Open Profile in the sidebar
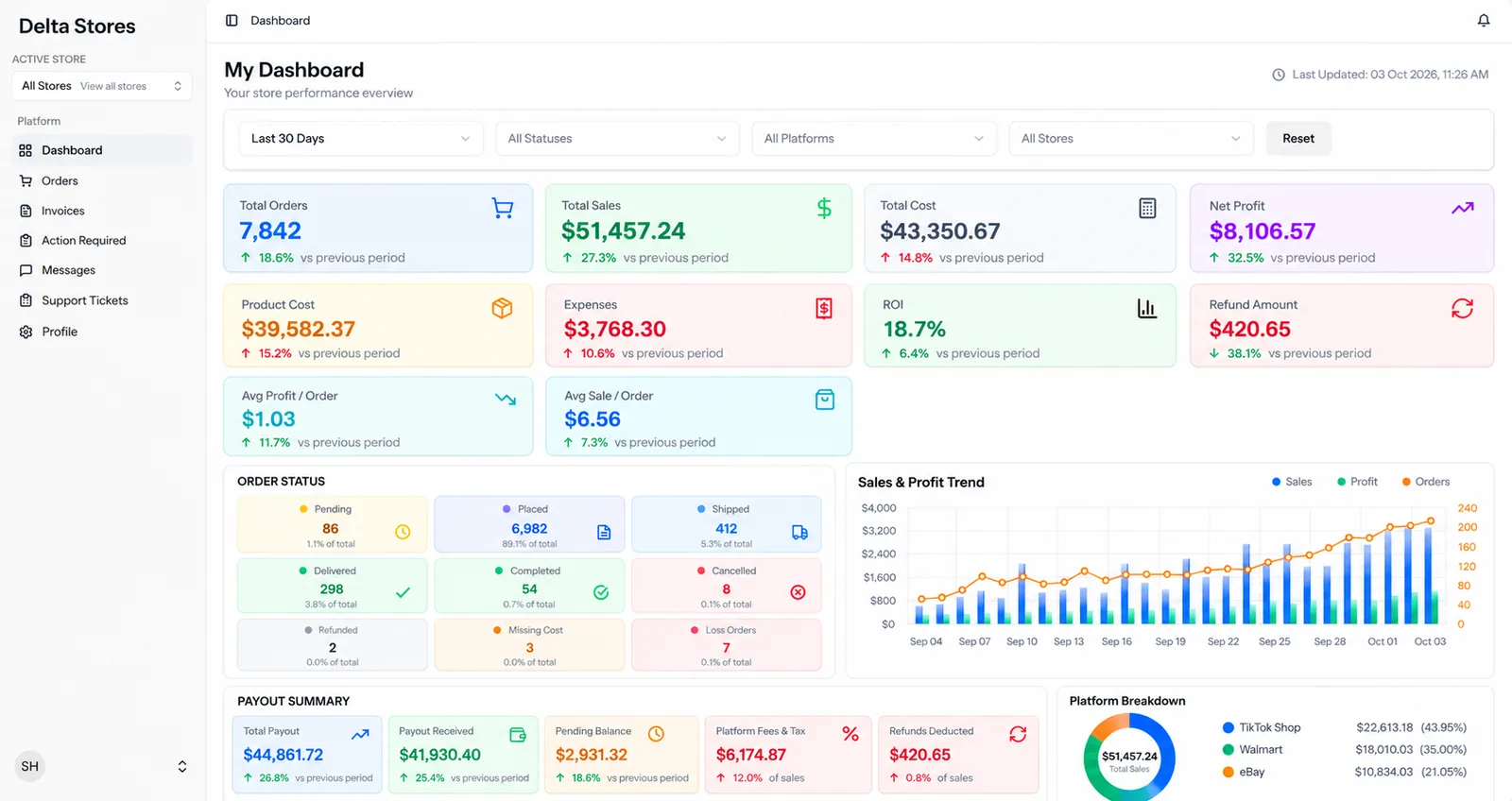Viewport: 1512px width, 801px height. tap(102, 332)
